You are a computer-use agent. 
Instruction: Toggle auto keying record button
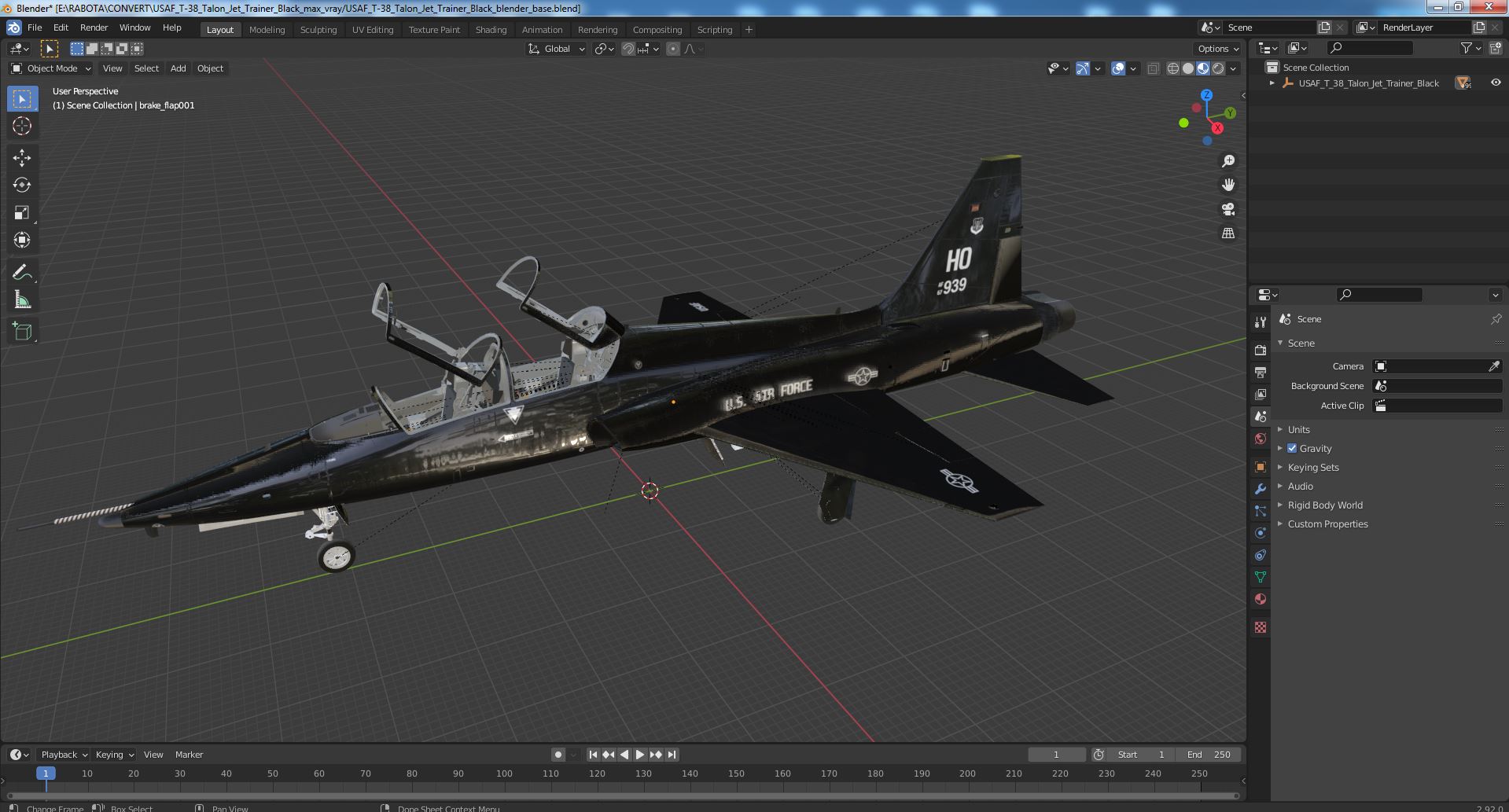pos(558,755)
